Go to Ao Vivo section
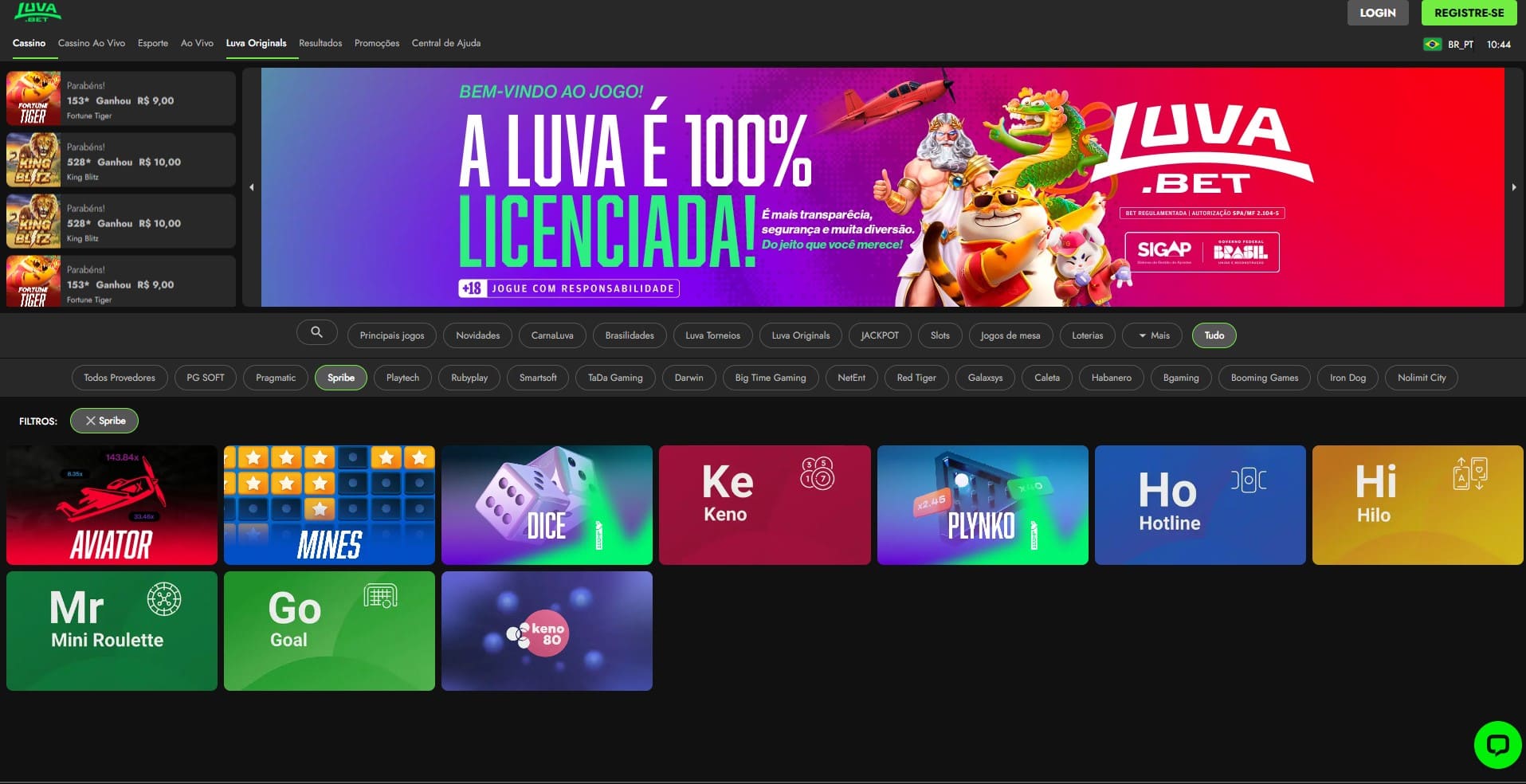 point(197,43)
